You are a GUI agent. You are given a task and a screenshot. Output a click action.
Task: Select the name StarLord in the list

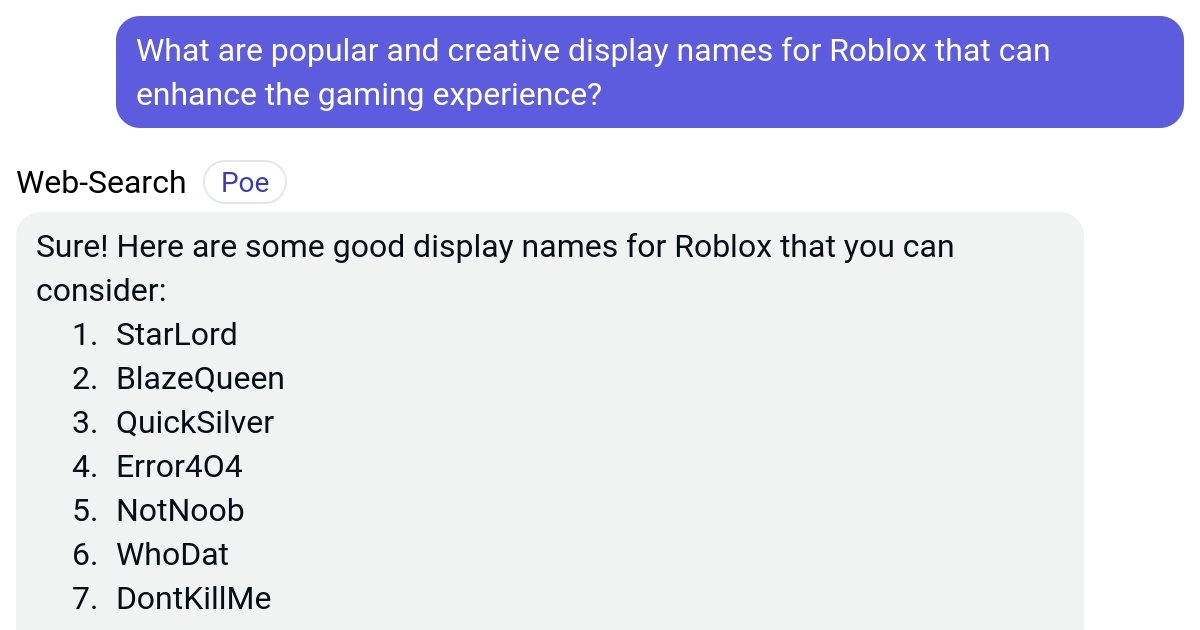[177, 334]
